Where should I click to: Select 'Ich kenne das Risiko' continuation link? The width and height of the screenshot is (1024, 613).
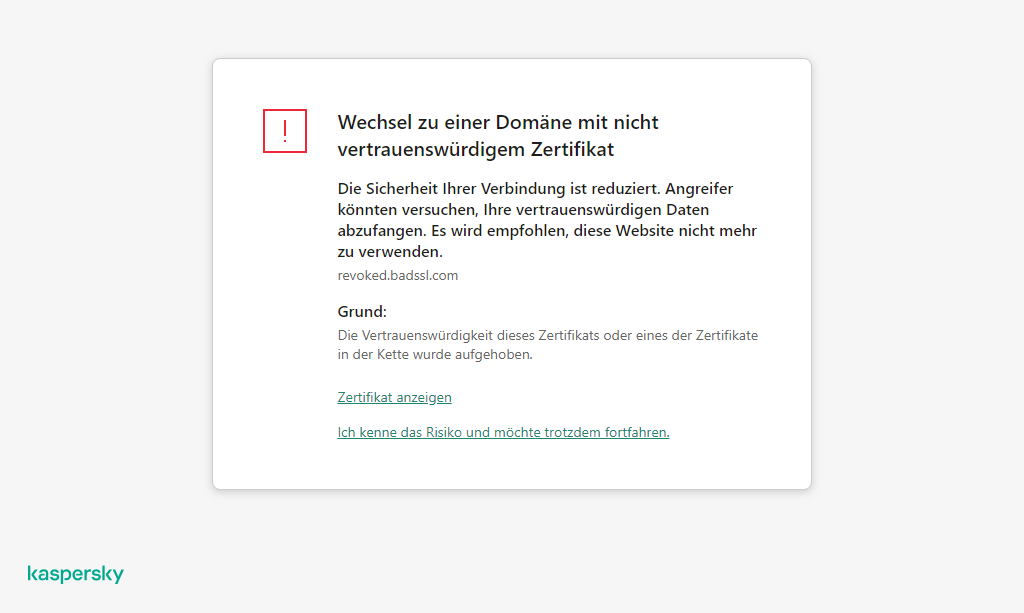click(503, 432)
